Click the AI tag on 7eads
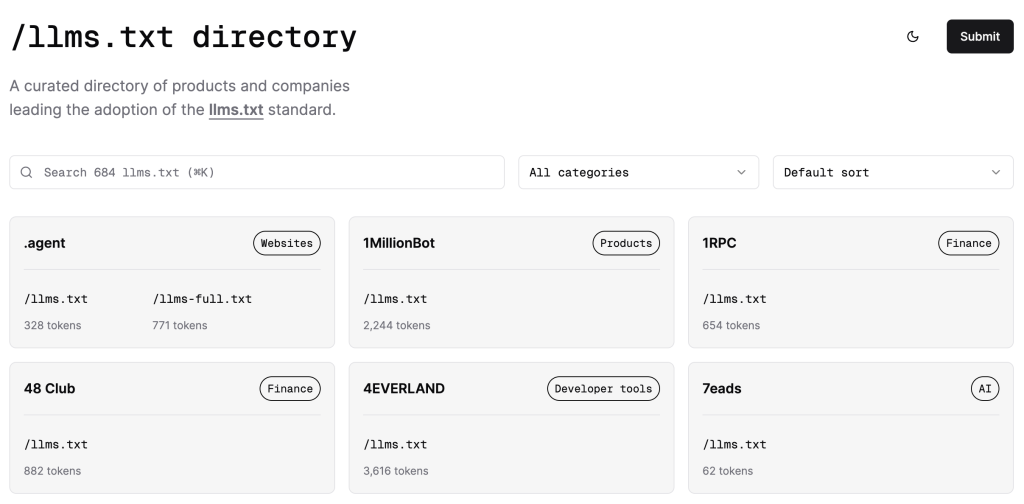Image resolution: width=1024 pixels, height=504 pixels. coord(984,389)
